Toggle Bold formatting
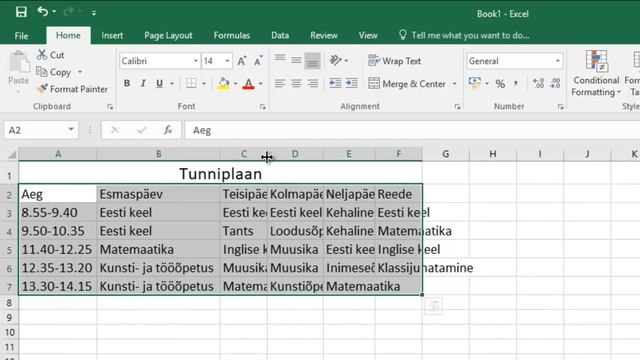The image size is (640, 360). pyautogui.click(x=127, y=83)
